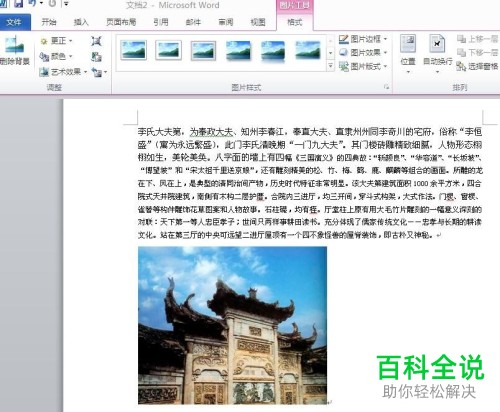Image resolution: width=500 pixels, height=412 pixels.
Task: Switch to the 页面布局 (Page Layout) tab
Action: point(121,22)
